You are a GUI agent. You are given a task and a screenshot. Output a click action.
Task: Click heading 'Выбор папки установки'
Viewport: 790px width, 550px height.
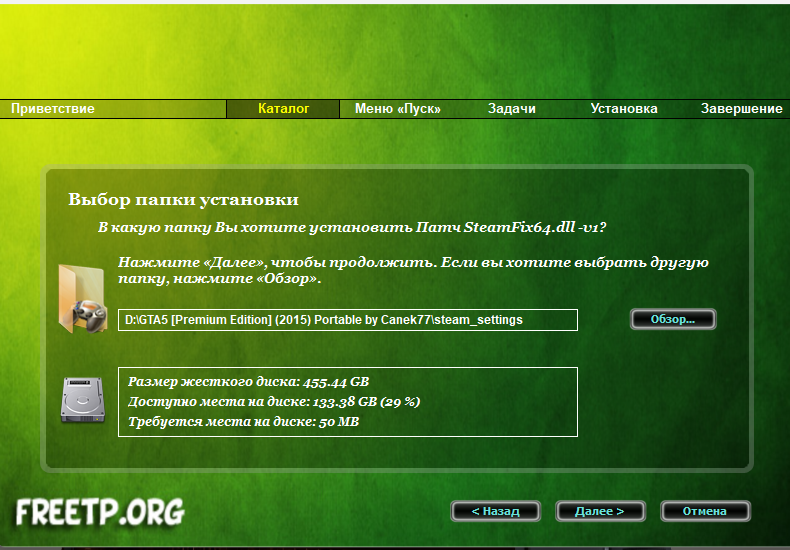click(183, 199)
